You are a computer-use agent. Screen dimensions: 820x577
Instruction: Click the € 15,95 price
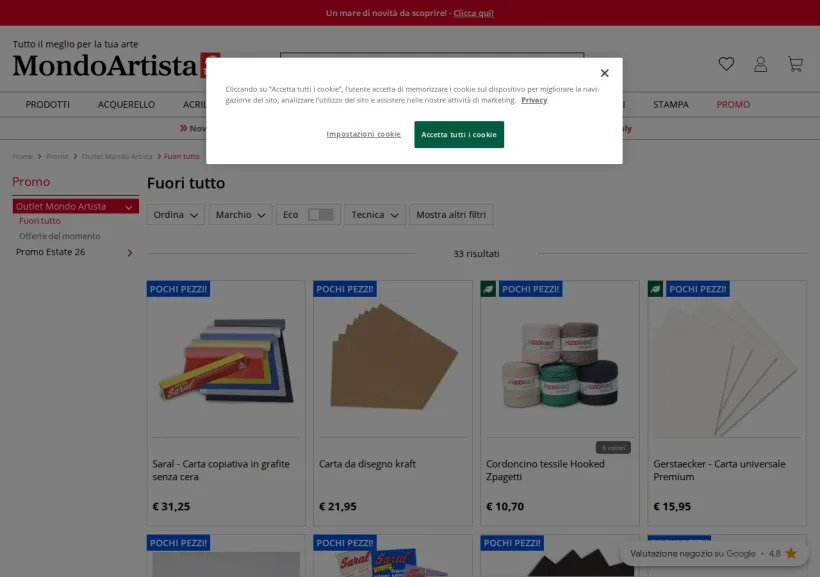click(x=672, y=506)
